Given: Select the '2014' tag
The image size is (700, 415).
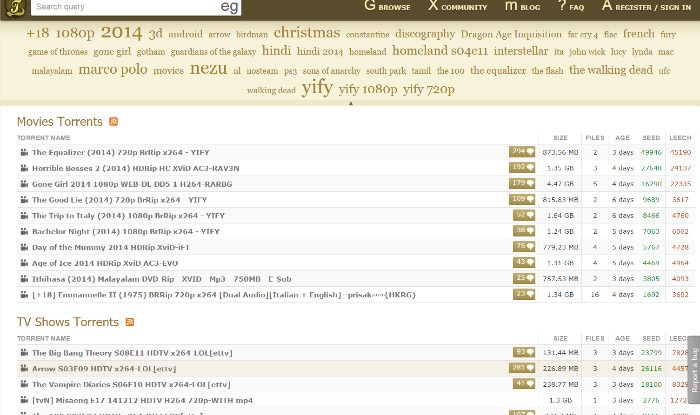Looking at the screenshot, I should [121, 33].
